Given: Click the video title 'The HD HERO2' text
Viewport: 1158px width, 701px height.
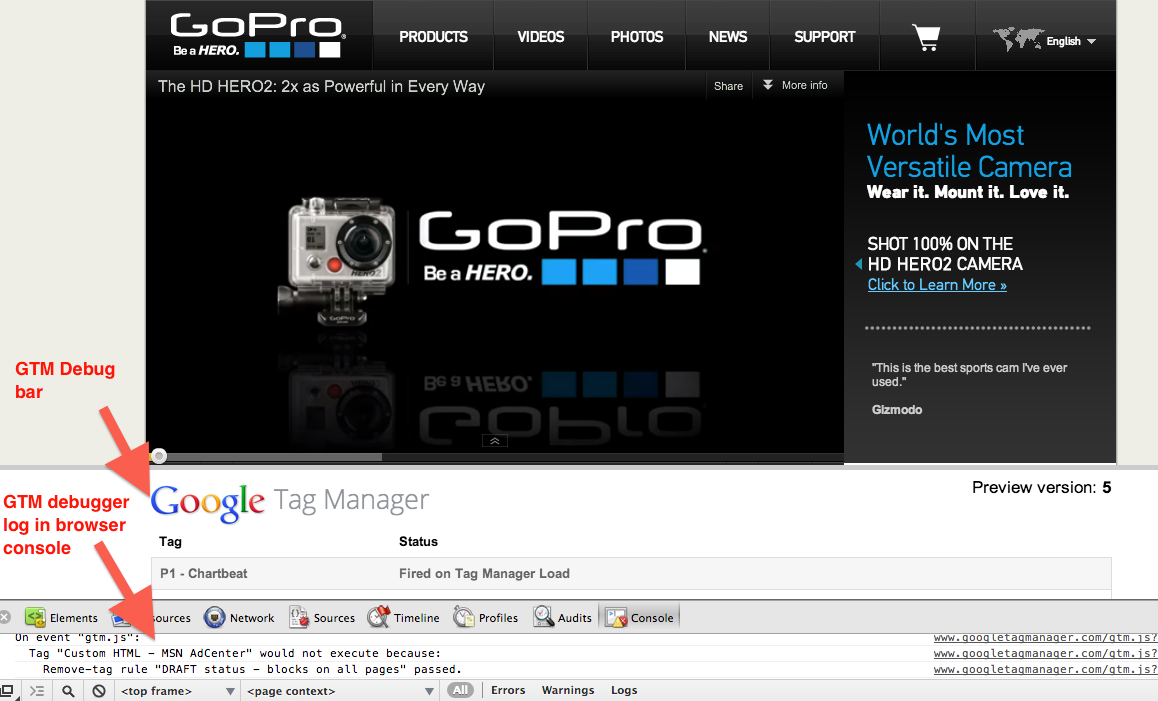Looking at the screenshot, I should 321,86.
